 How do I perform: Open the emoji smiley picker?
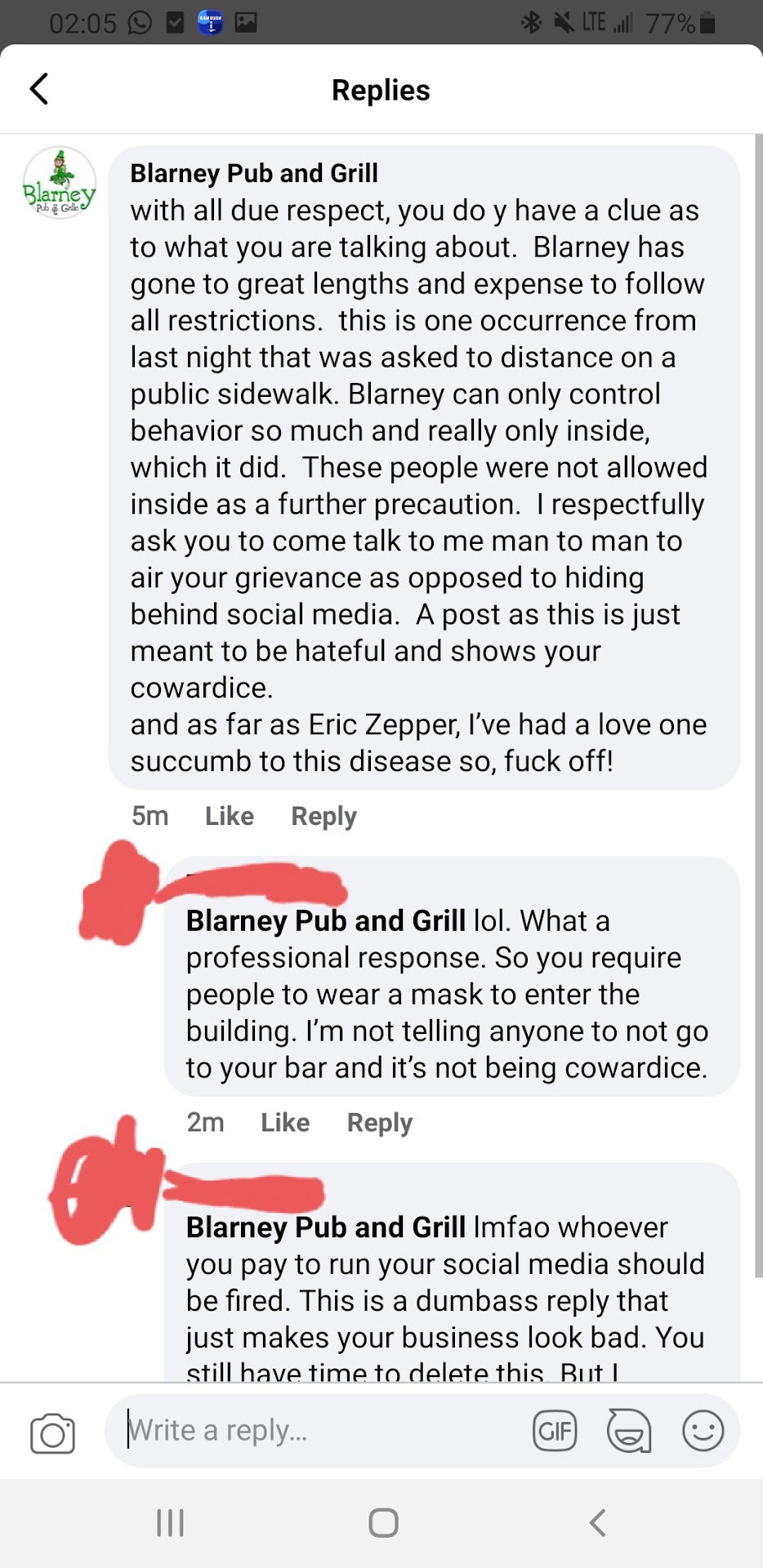[x=703, y=1431]
